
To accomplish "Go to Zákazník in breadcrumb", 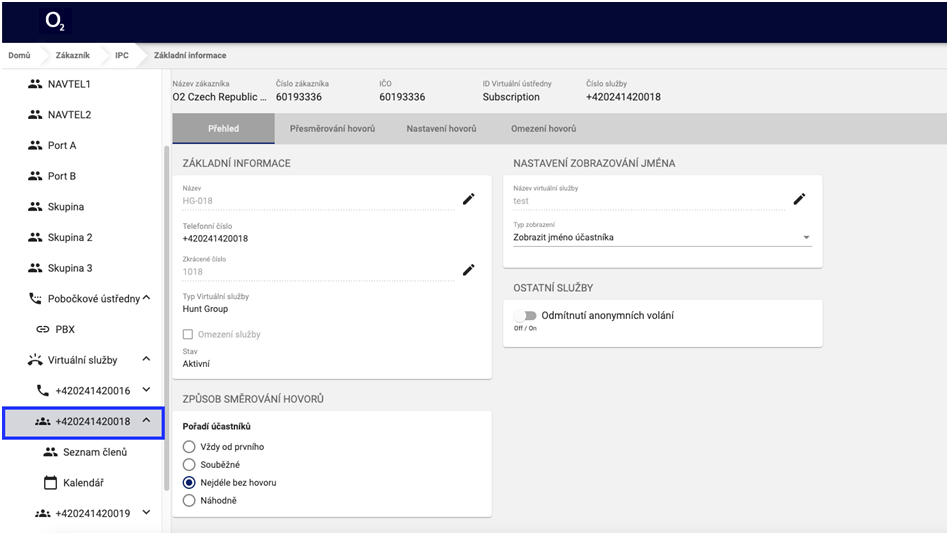I will (73, 55).
